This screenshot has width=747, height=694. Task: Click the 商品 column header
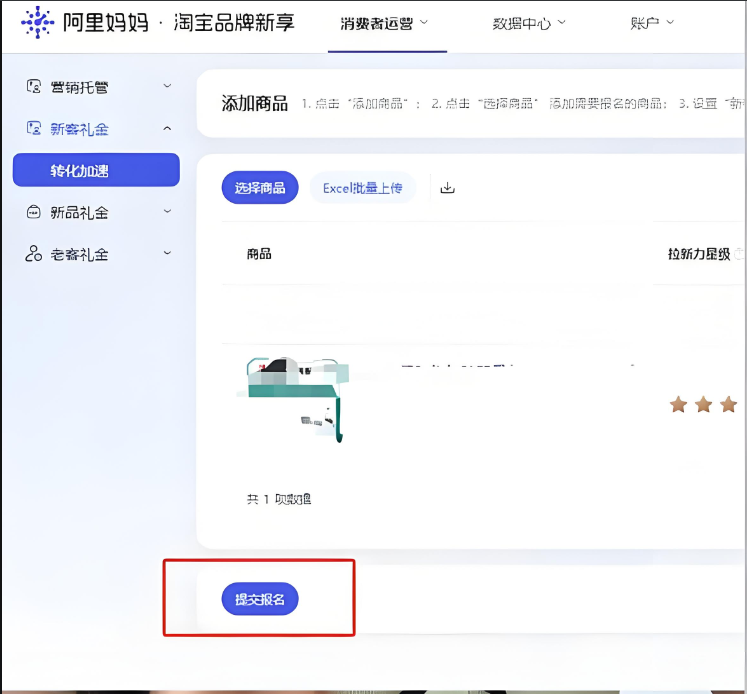(x=259, y=254)
